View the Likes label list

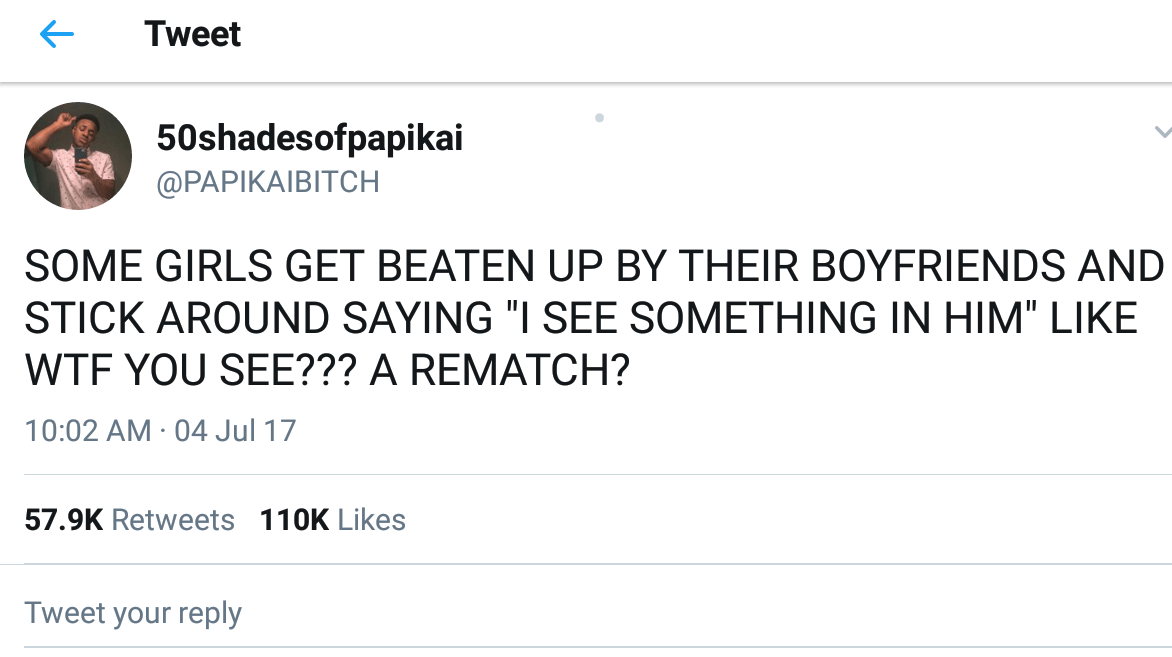click(372, 520)
